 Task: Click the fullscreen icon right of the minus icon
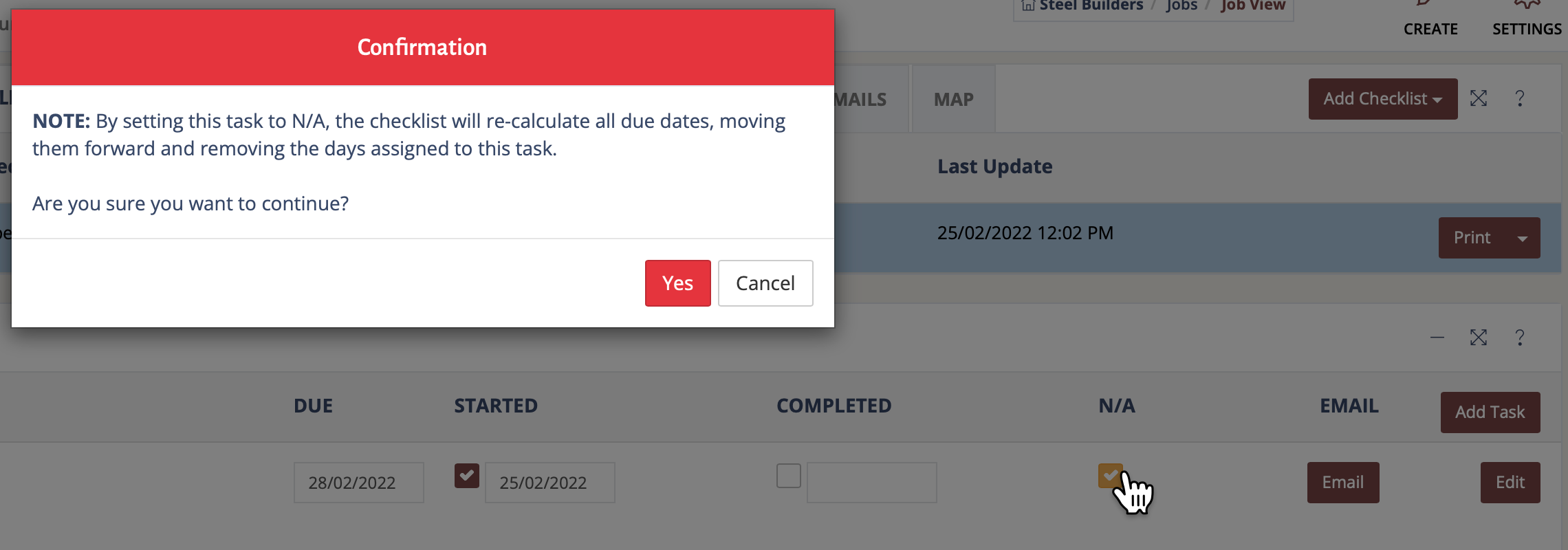tap(1479, 338)
